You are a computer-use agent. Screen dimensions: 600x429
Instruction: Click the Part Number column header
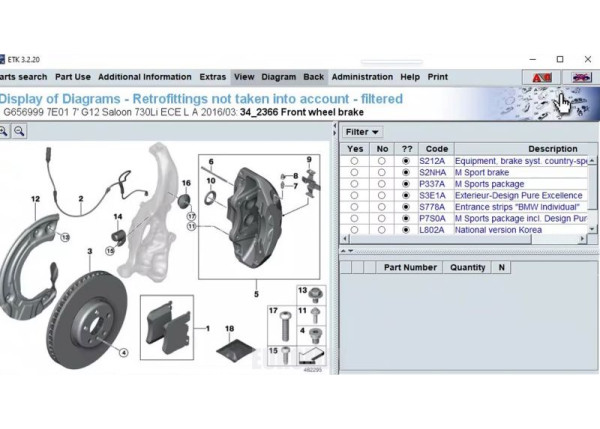click(410, 268)
